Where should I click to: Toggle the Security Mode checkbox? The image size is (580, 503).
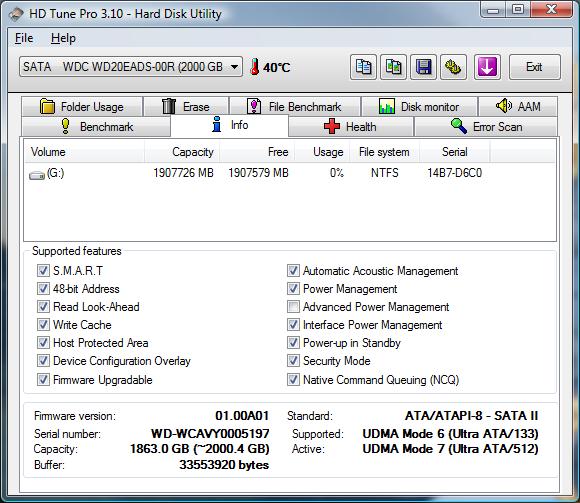click(x=293, y=361)
